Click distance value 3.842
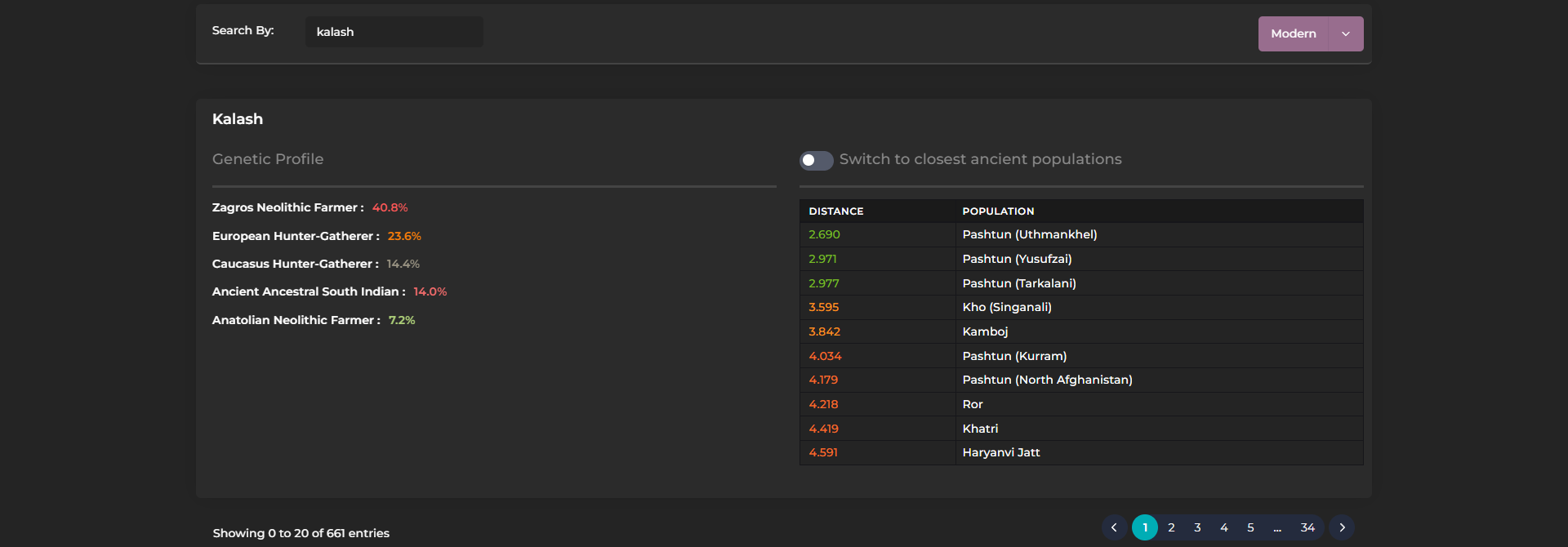The image size is (1568, 547). 825,331
